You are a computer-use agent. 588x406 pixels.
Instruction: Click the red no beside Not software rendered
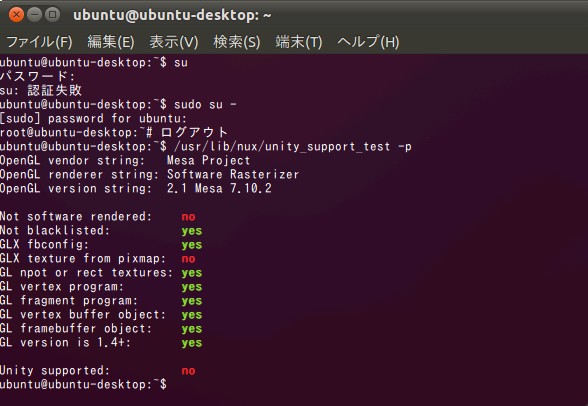coord(188,217)
